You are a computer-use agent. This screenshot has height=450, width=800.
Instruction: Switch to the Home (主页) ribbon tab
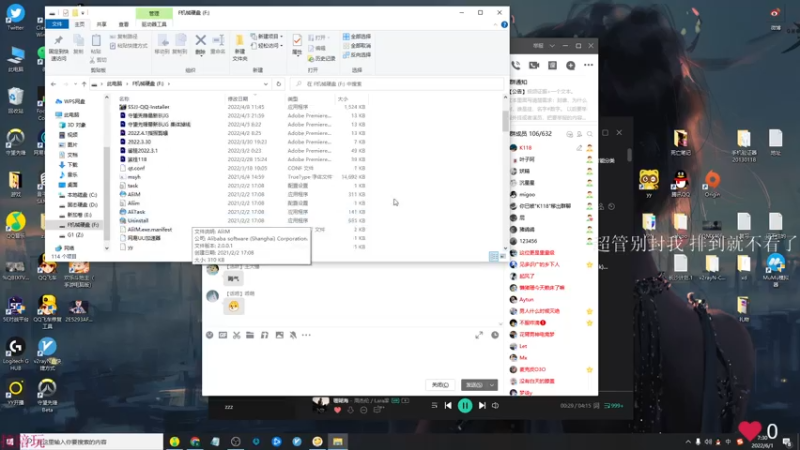(80, 24)
